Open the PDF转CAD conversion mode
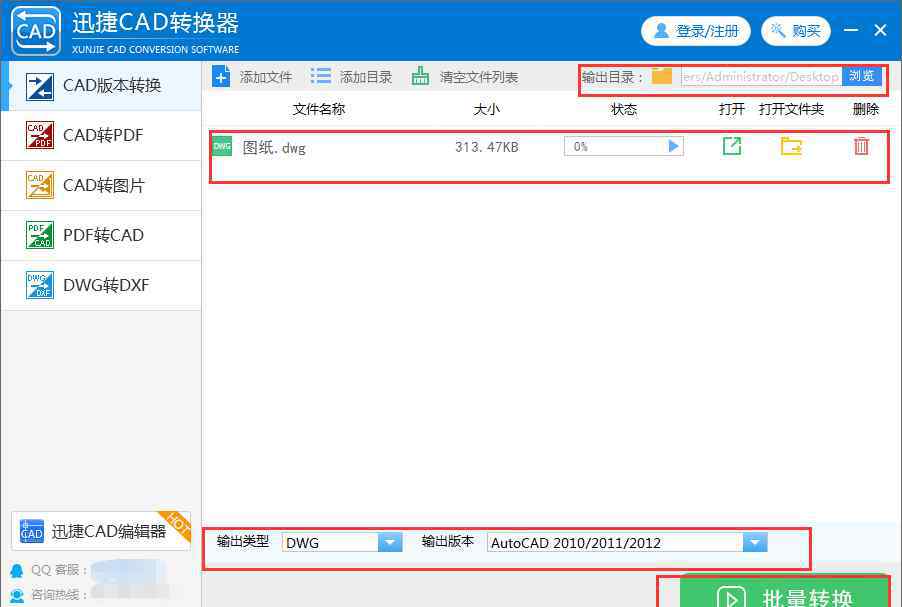This screenshot has width=902, height=607. tap(101, 235)
